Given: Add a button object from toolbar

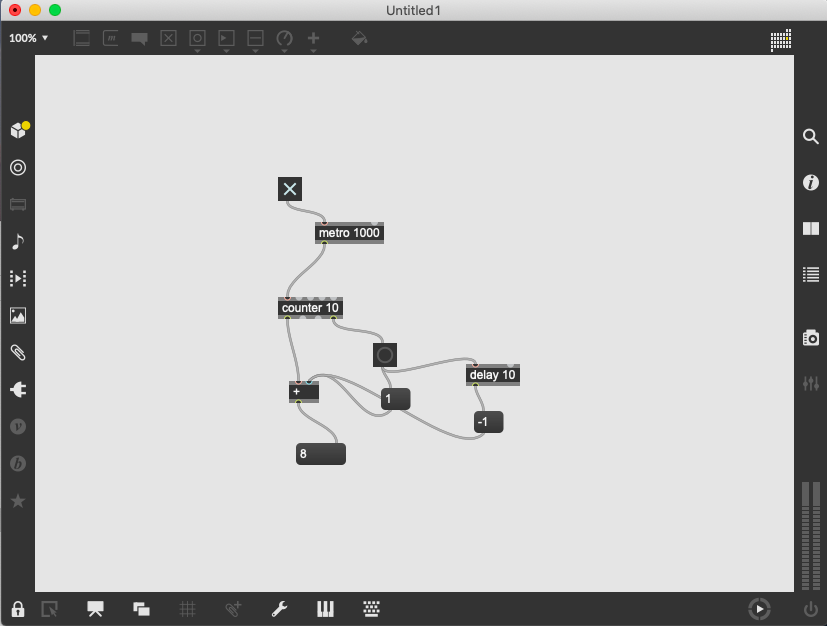Looking at the screenshot, I should pos(197,38).
